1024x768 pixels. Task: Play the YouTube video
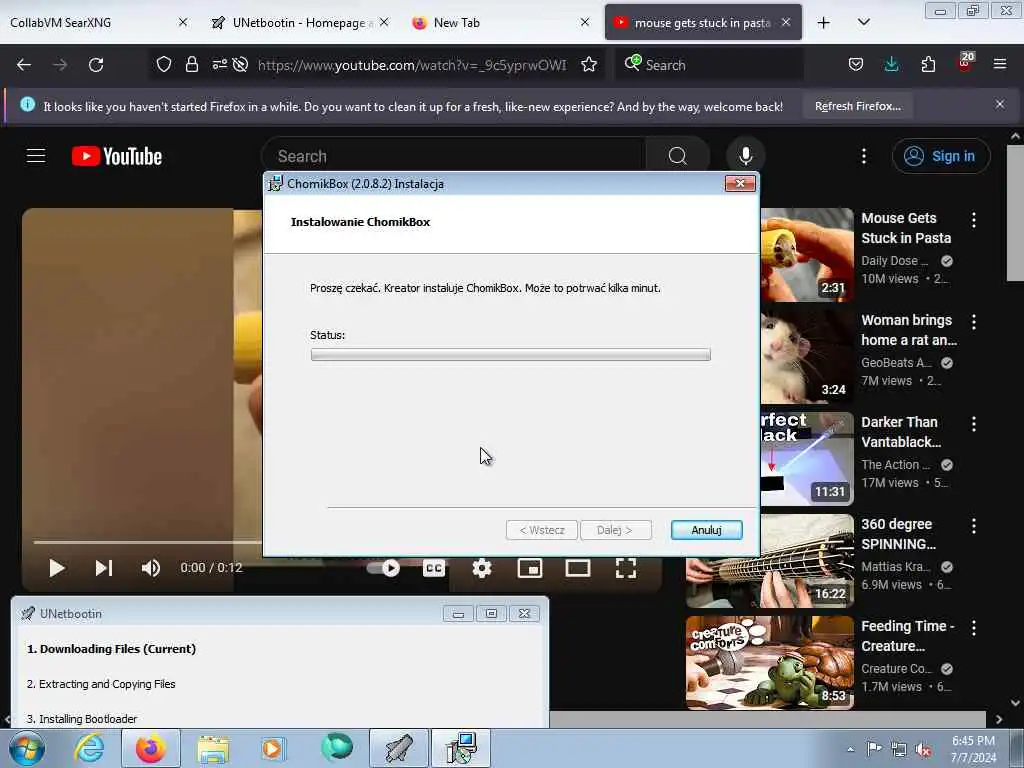[x=57, y=568]
